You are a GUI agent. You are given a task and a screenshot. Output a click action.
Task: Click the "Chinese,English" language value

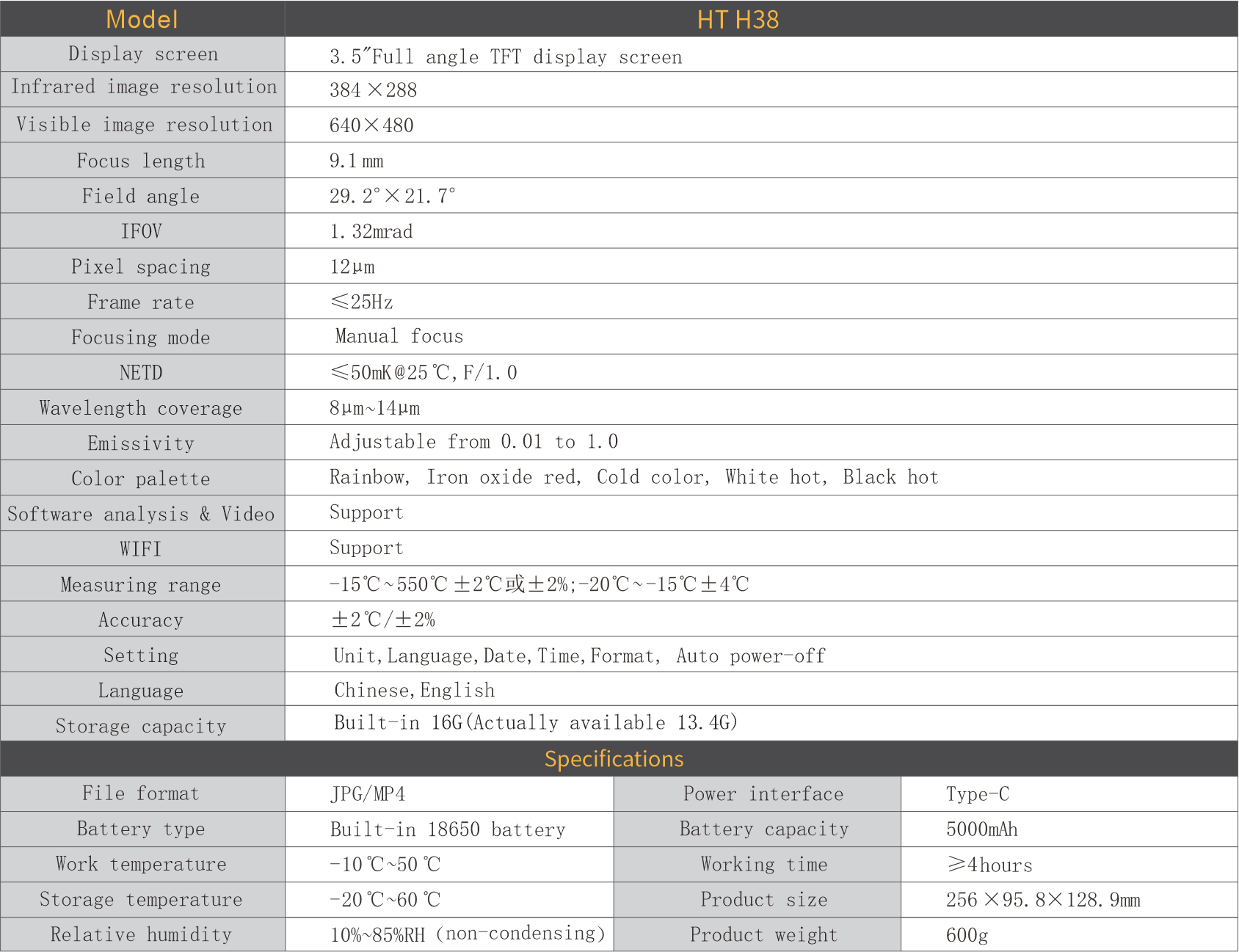point(414,690)
